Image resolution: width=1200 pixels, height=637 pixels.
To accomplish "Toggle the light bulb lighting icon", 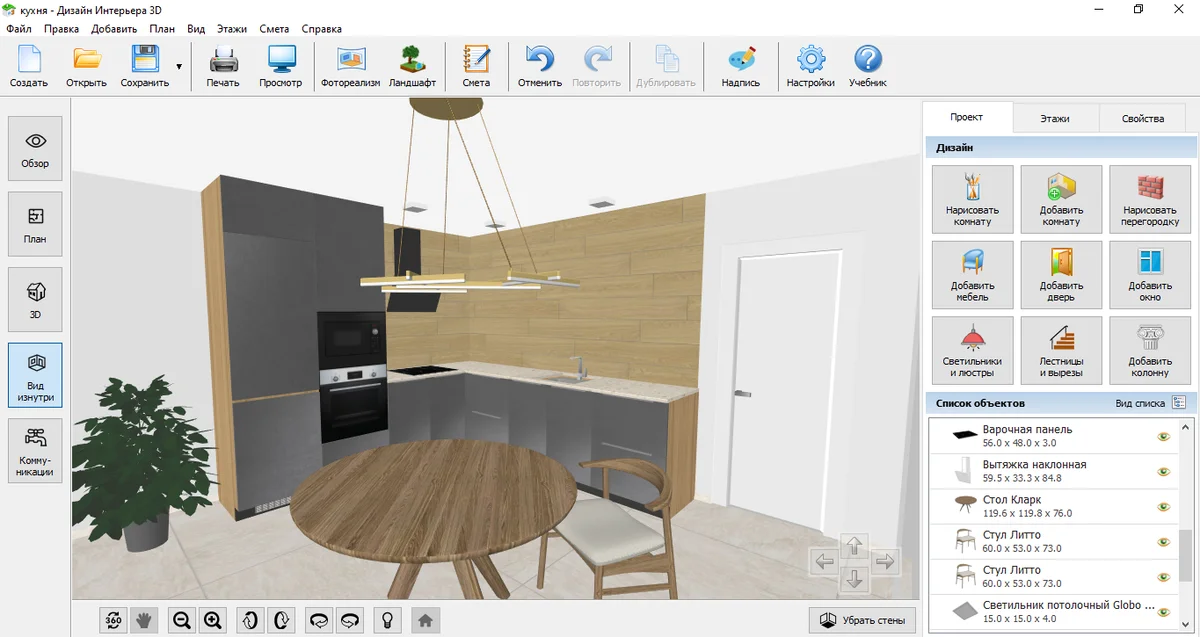I will pyautogui.click(x=387, y=621).
